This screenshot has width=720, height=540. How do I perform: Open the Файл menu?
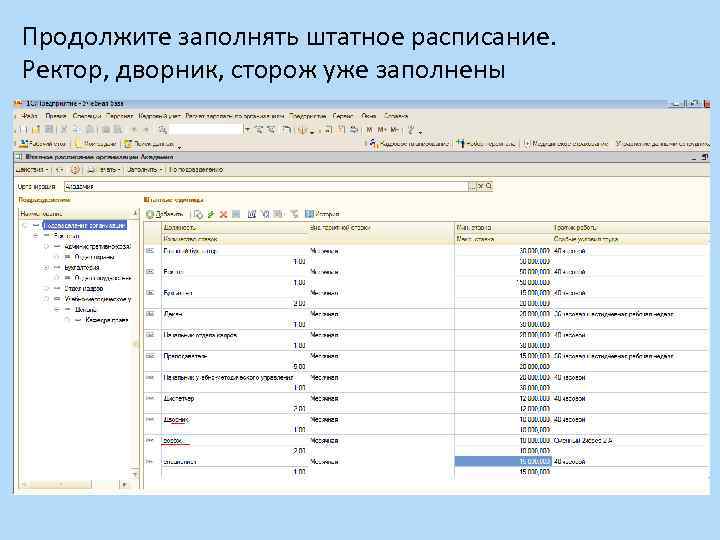[29, 116]
